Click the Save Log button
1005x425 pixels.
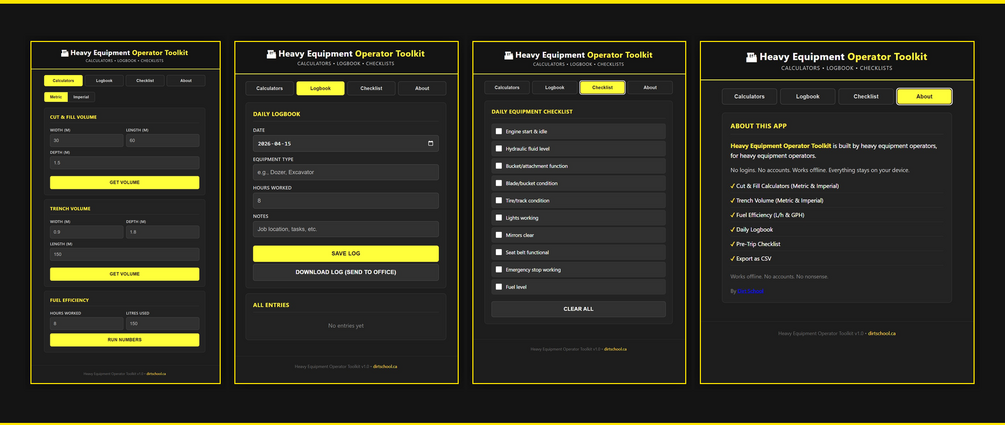345,254
